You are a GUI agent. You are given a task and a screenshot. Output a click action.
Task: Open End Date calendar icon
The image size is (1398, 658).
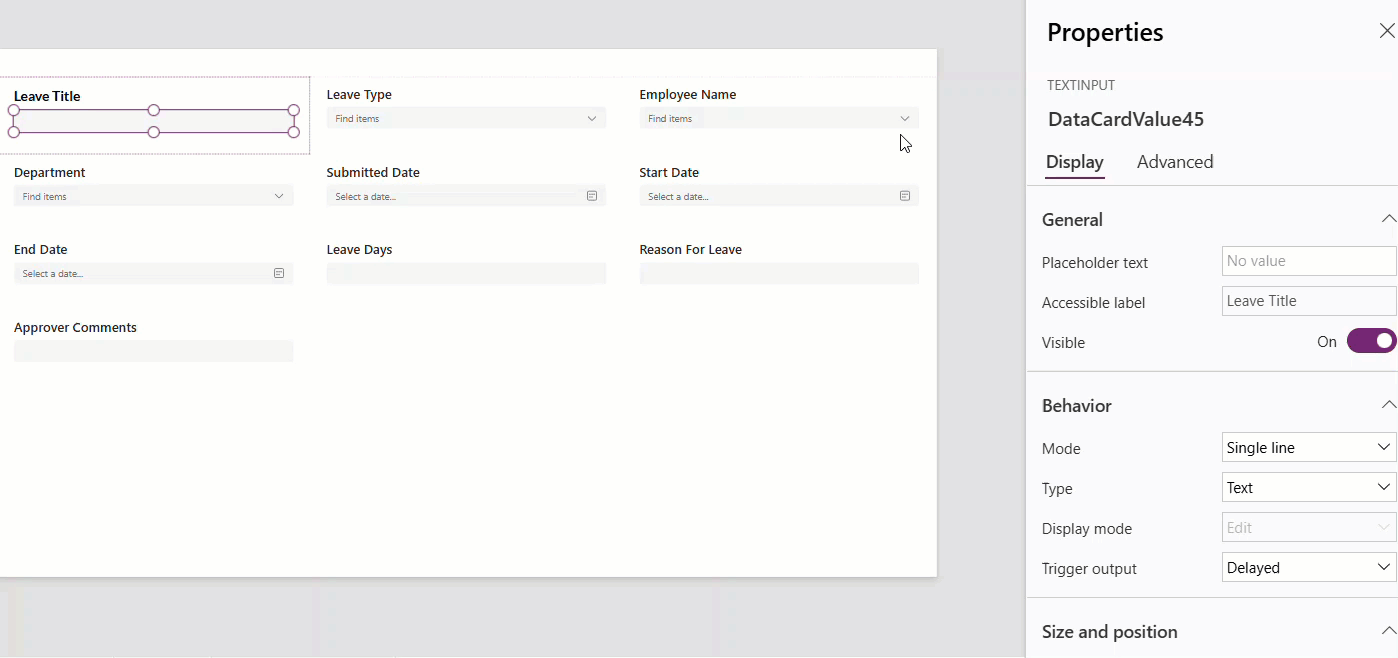279,273
